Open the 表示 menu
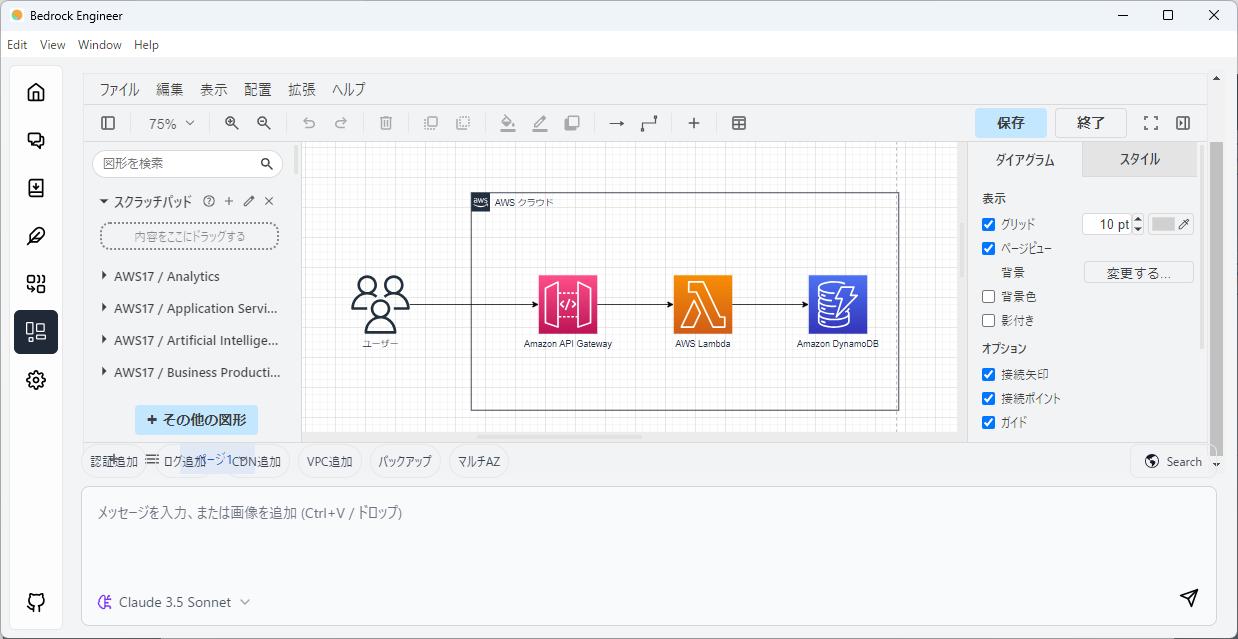 [214, 89]
